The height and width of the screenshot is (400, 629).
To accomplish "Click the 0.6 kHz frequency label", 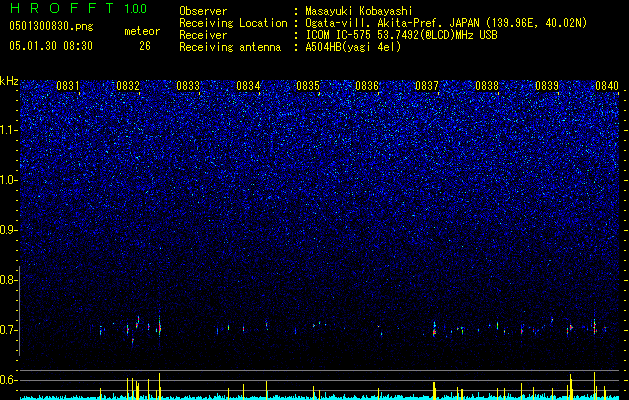I will [9, 380].
